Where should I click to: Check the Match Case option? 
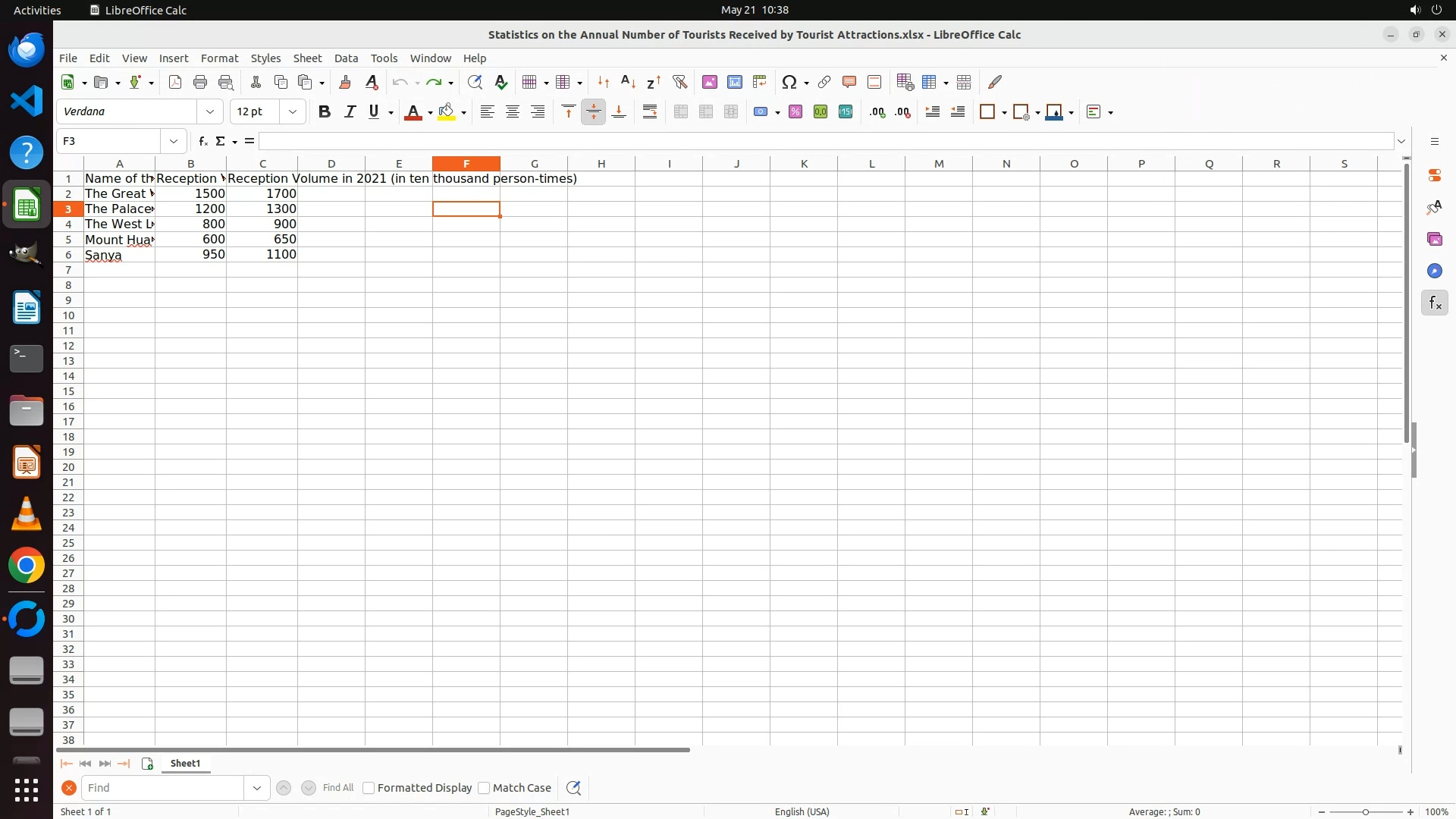pos(484,788)
